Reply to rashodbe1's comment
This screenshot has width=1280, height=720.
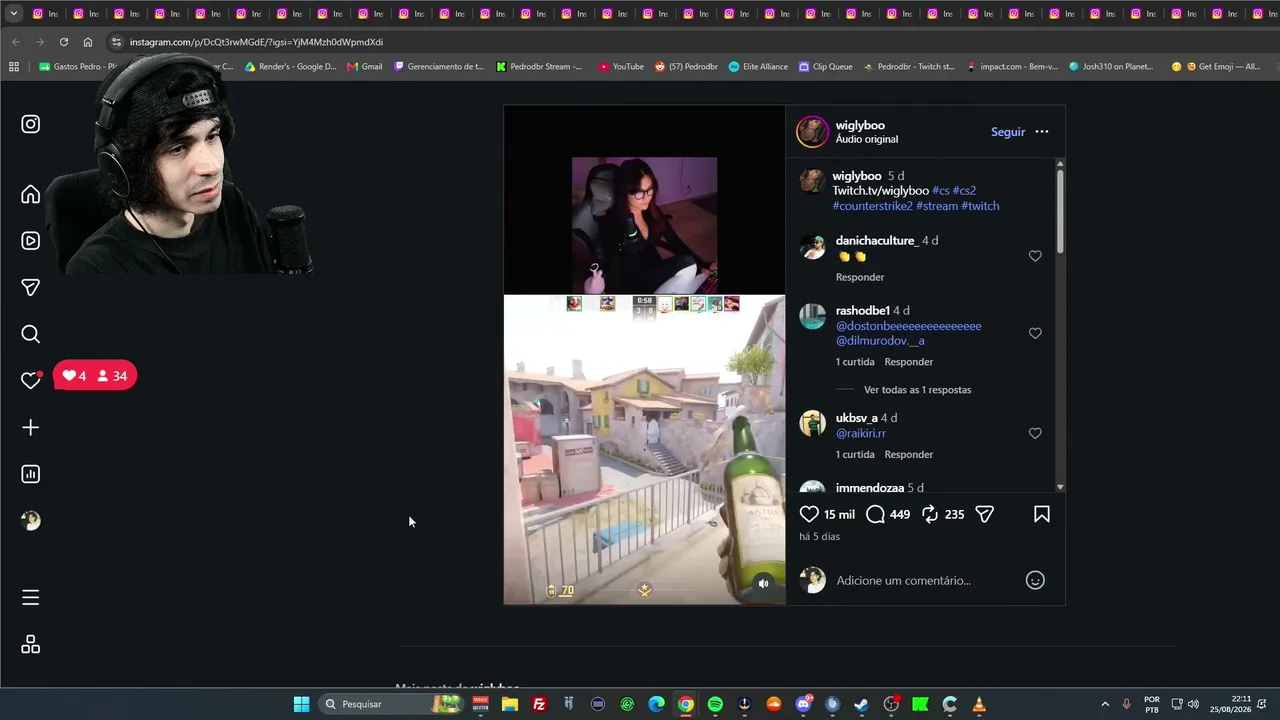coord(909,362)
